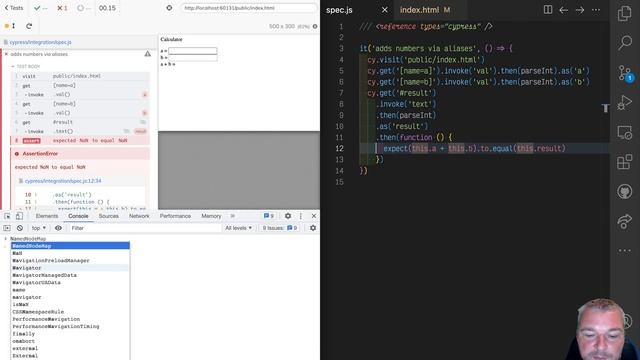Go back to the Tests list in Cypress
Image resolution: width=640 pixels, height=360 pixels.
pyautogui.click(x=14, y=8)
